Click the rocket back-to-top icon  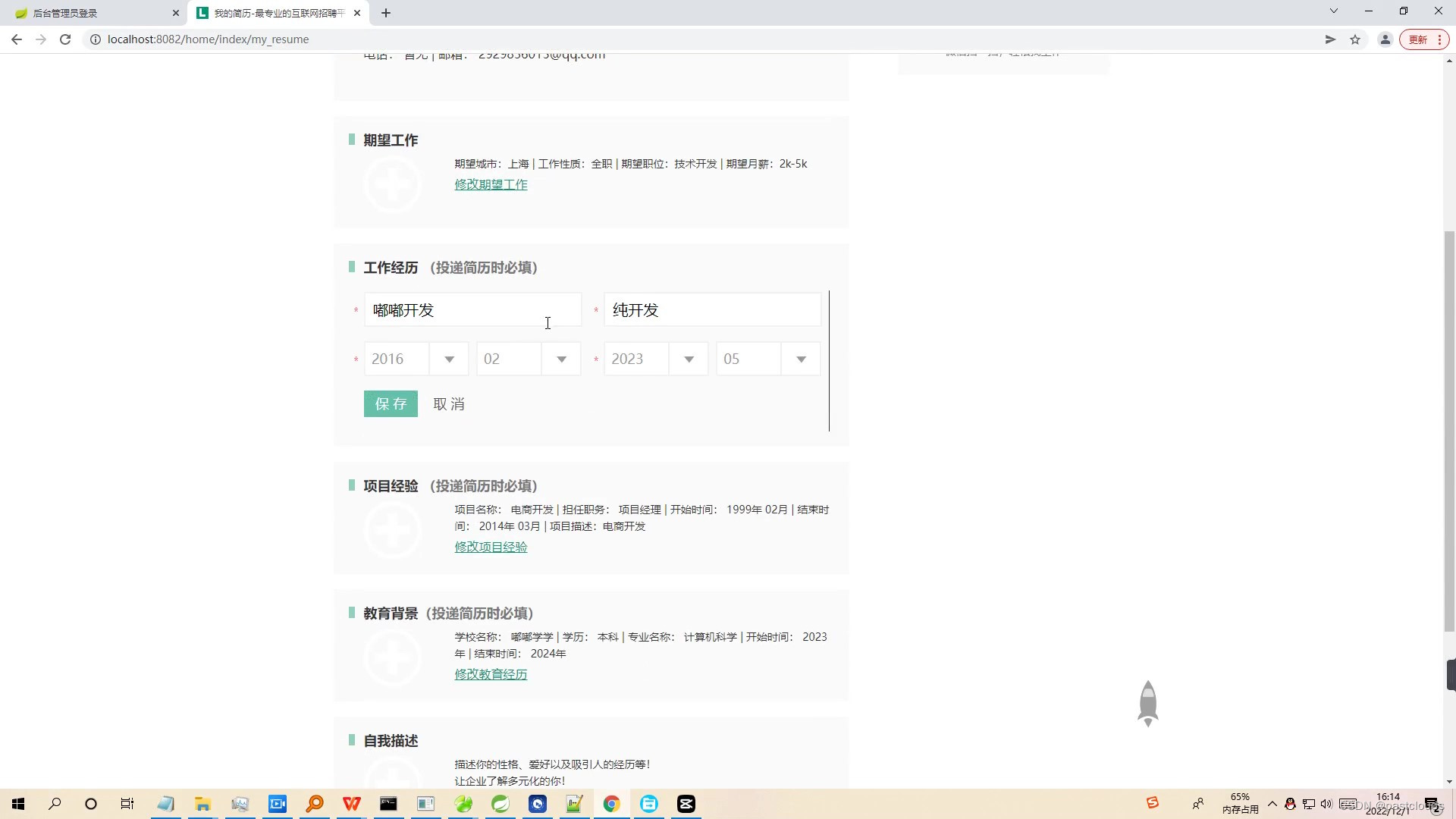(x=1147, y=703)
